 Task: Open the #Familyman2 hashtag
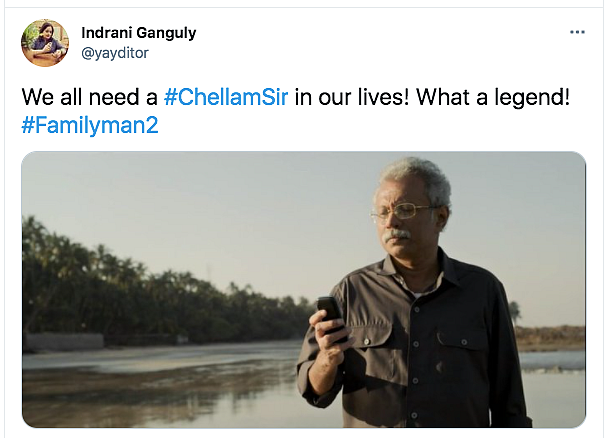point(90,126)
